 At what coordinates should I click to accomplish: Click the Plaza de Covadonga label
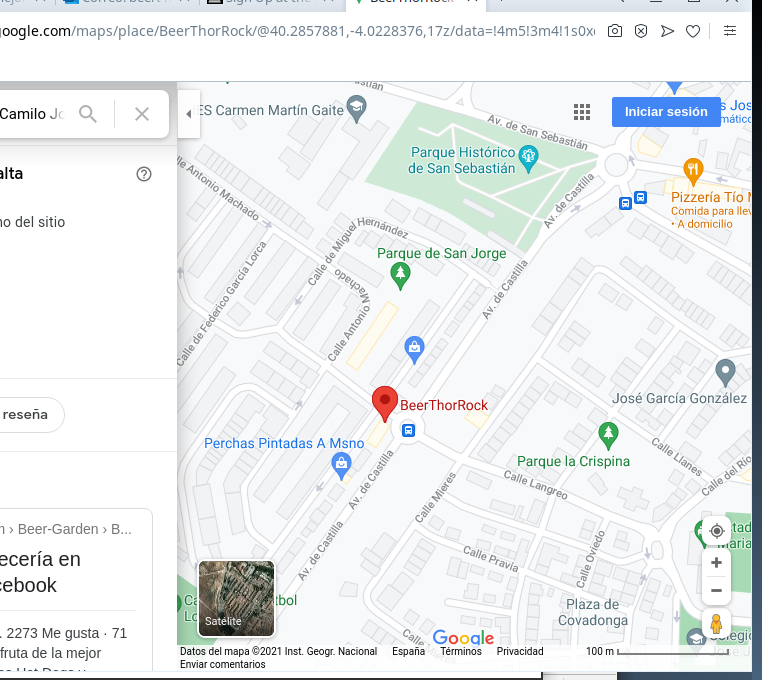tap(592, 612)
